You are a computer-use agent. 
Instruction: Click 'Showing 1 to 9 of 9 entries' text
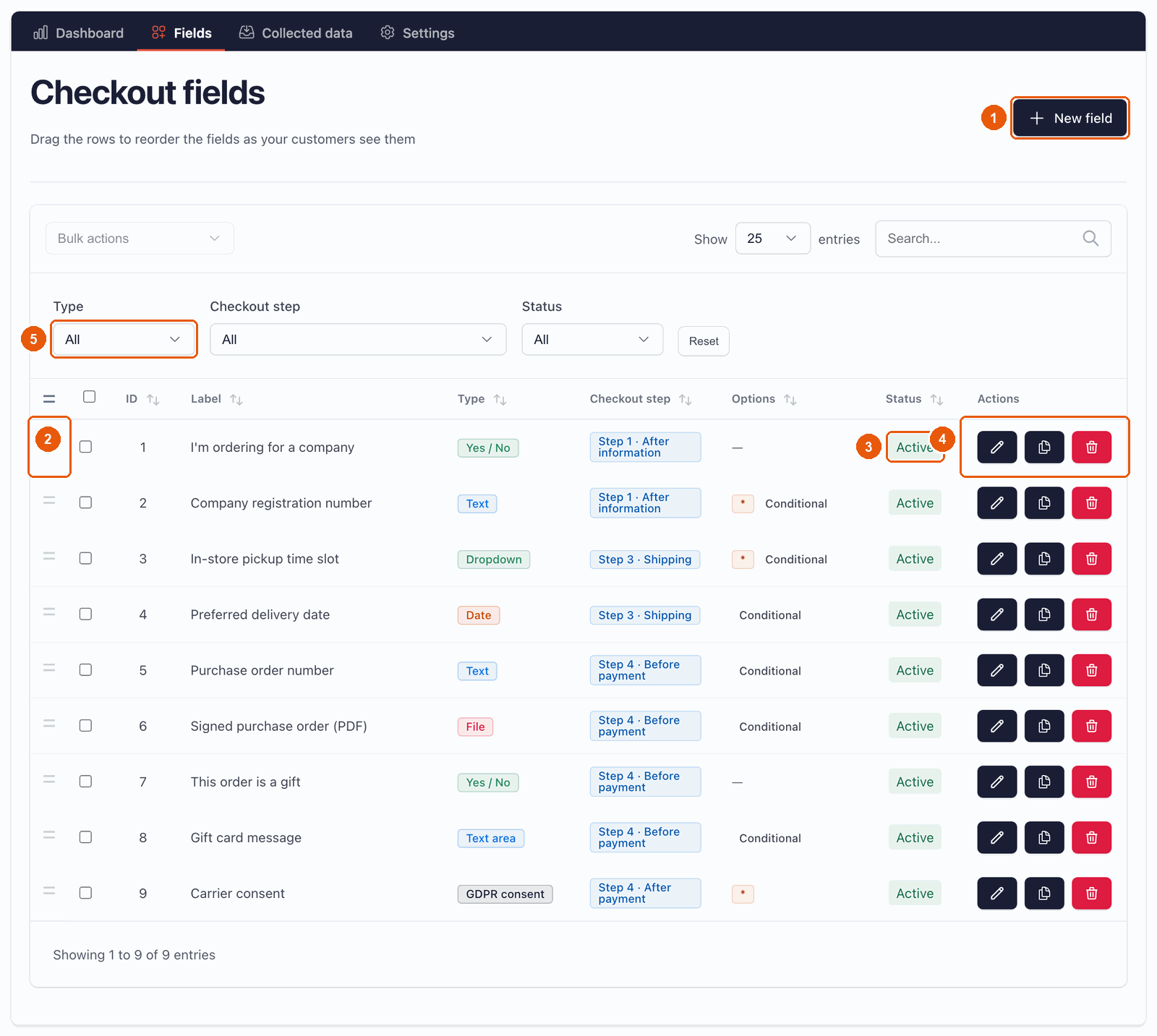click(x=134, y=955)
